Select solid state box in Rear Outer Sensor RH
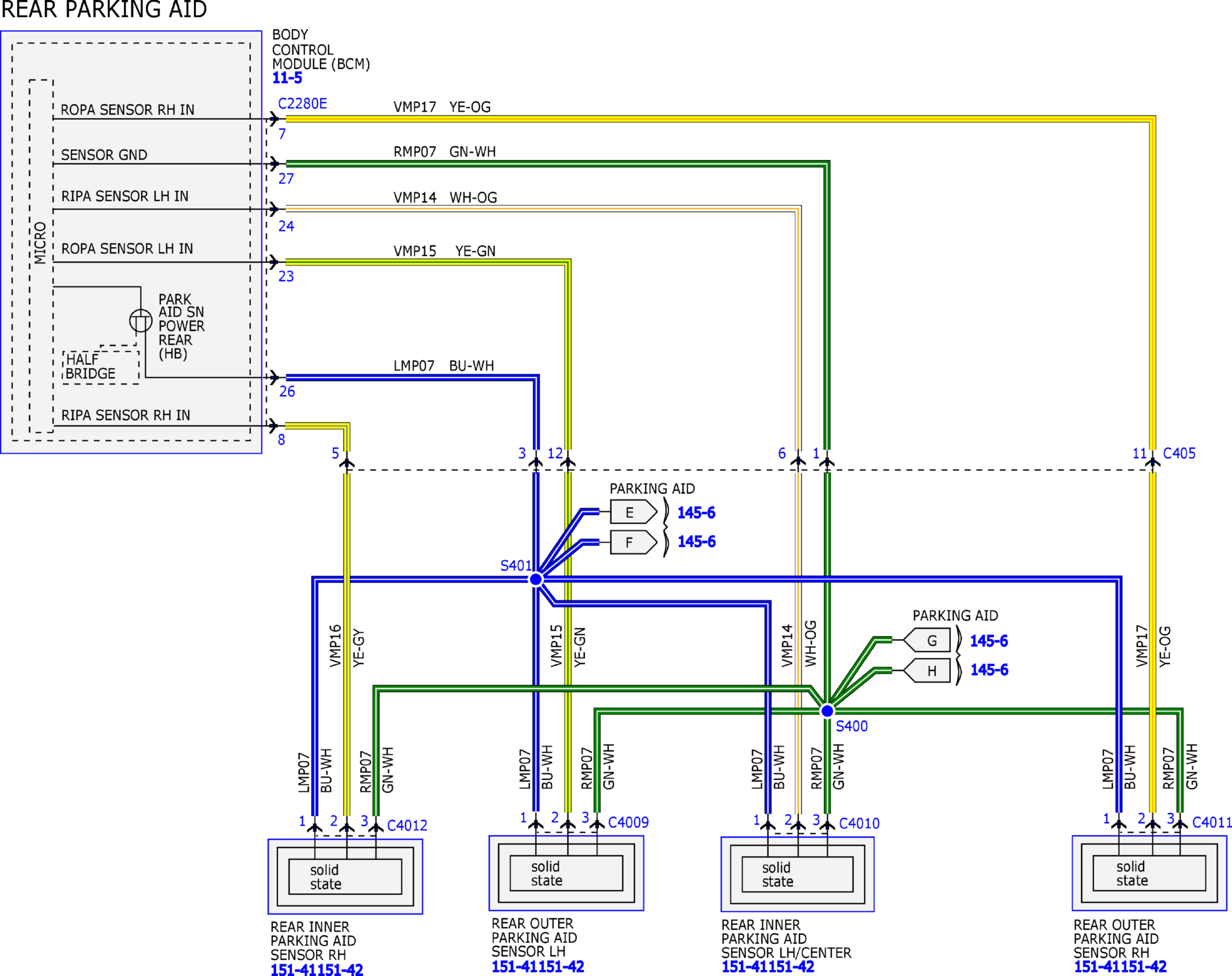The width and height of the screenshot is (1232, 976). click(1149, 873)
